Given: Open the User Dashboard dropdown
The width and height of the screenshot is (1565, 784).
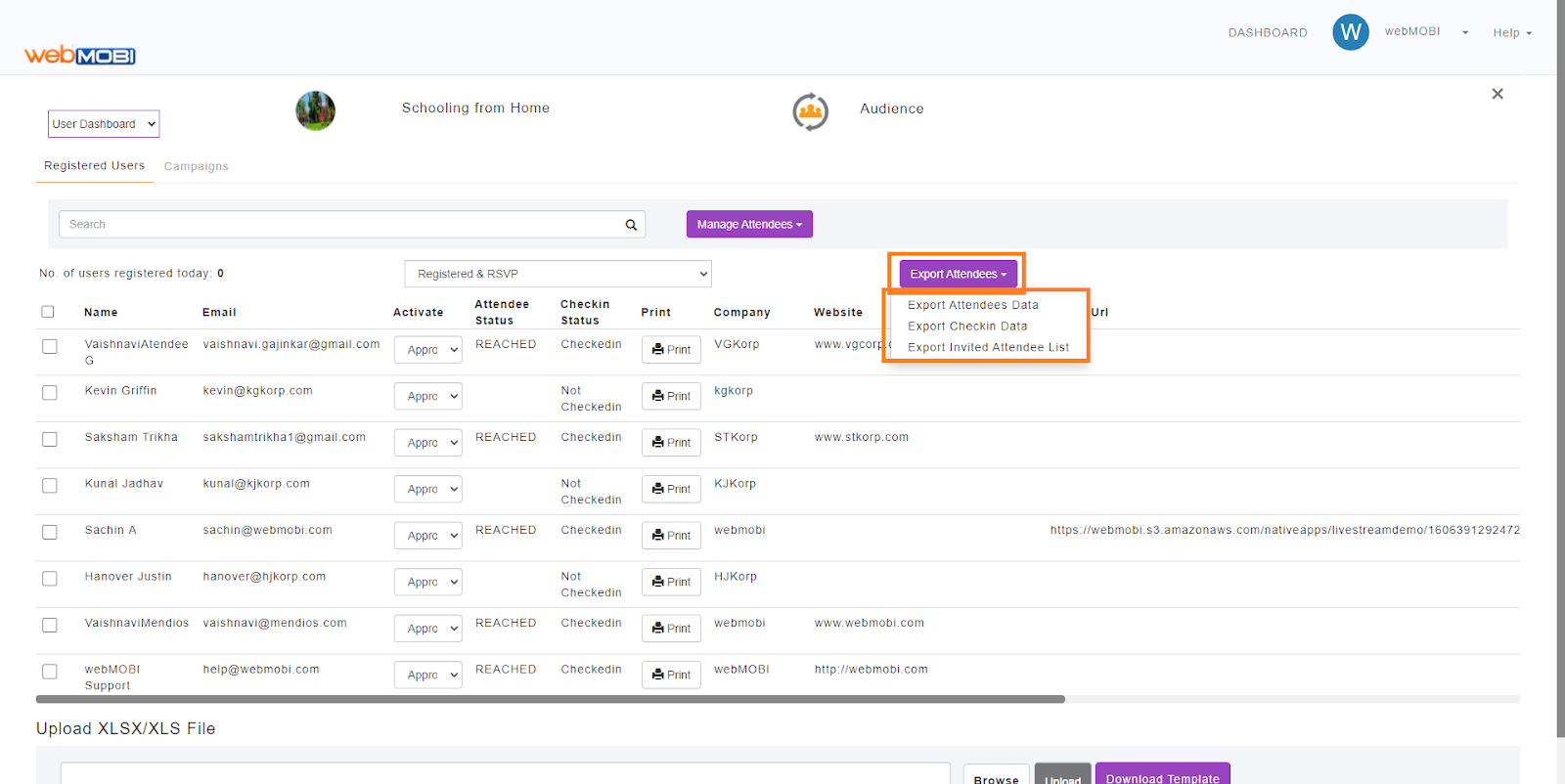Looking at the screenshot, I should click(104, 124).
